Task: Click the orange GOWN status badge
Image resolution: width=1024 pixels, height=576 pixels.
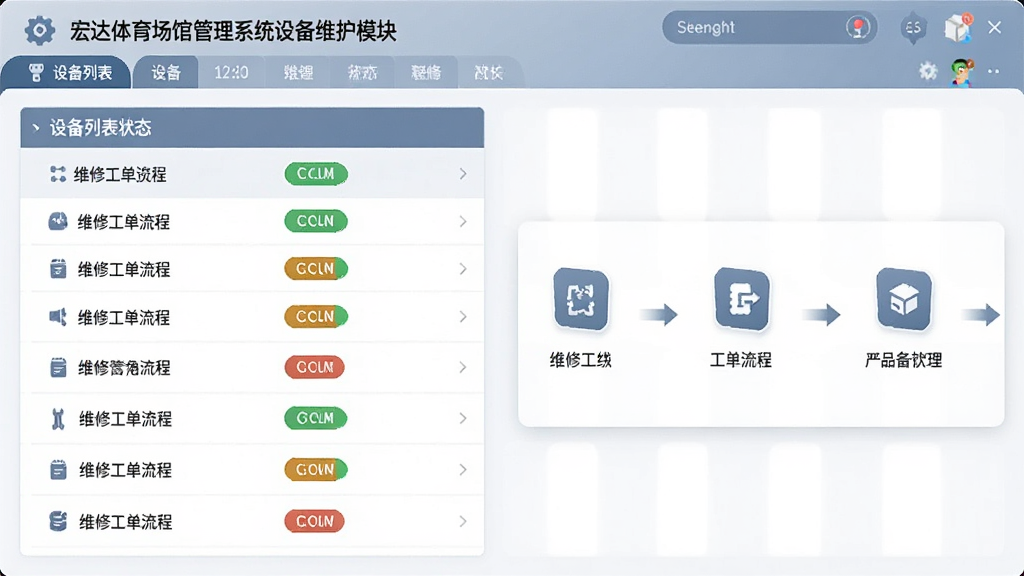Action: [x=316, y=470]
